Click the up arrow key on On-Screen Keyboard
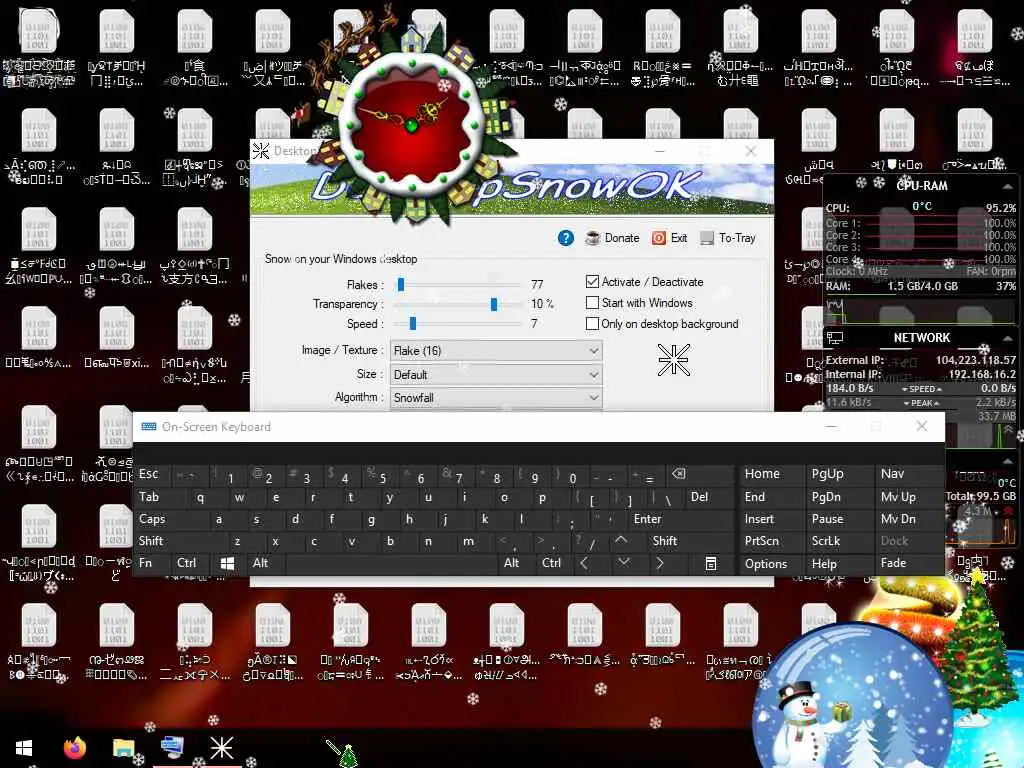This screenshot has height=768, width=1024. tap(621, 541)
